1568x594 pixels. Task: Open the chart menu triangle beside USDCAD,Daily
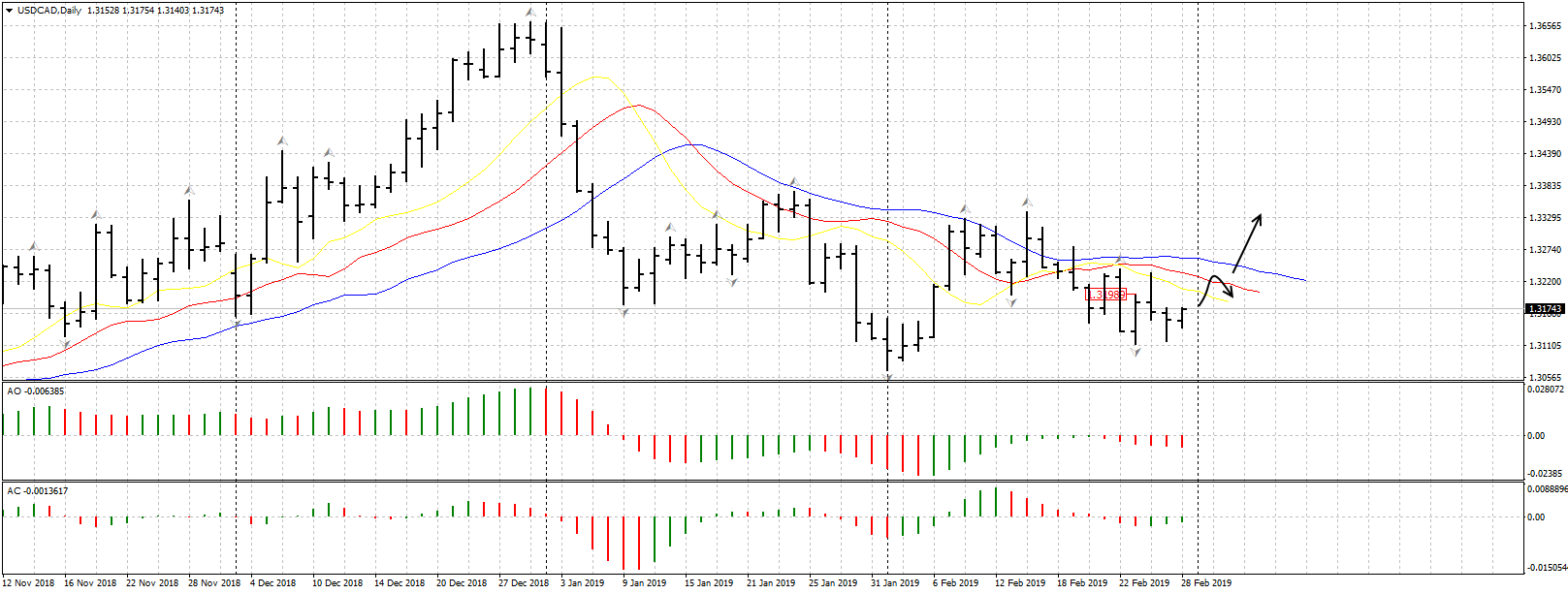(9, 11)
